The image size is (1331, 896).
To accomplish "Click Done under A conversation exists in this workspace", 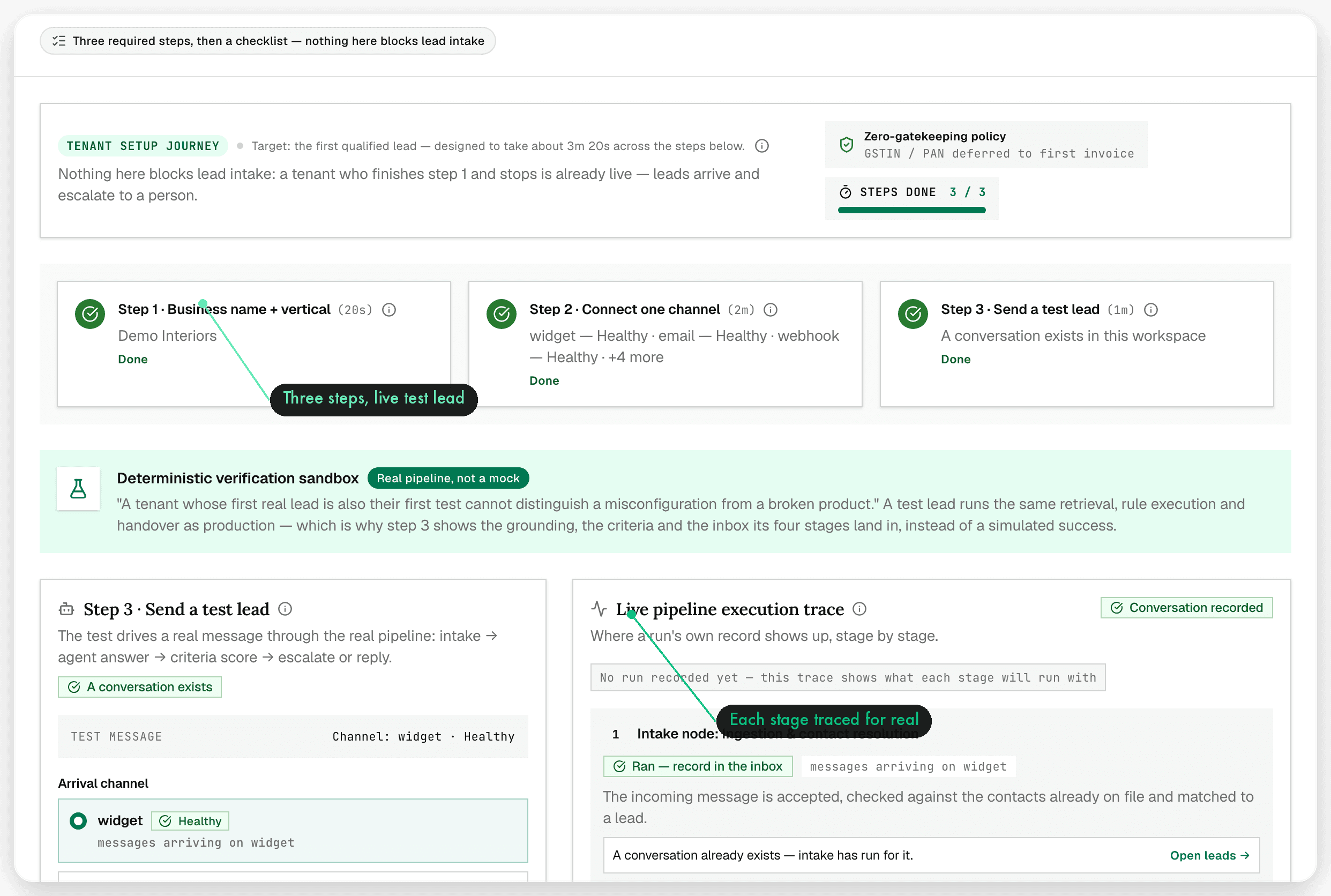I will point(956,360).
